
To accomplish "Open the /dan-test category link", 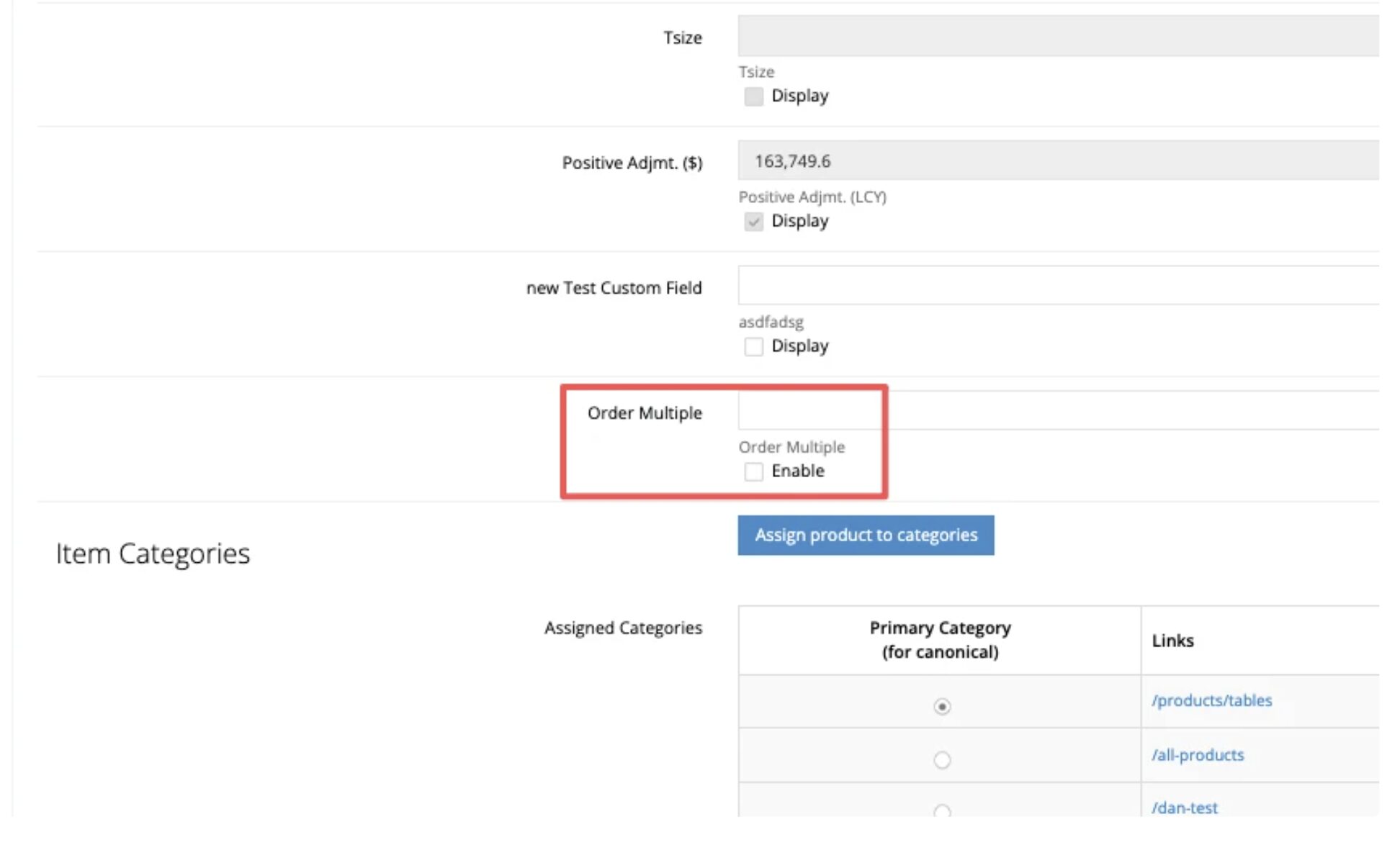I will click(x=1184, y=808).
